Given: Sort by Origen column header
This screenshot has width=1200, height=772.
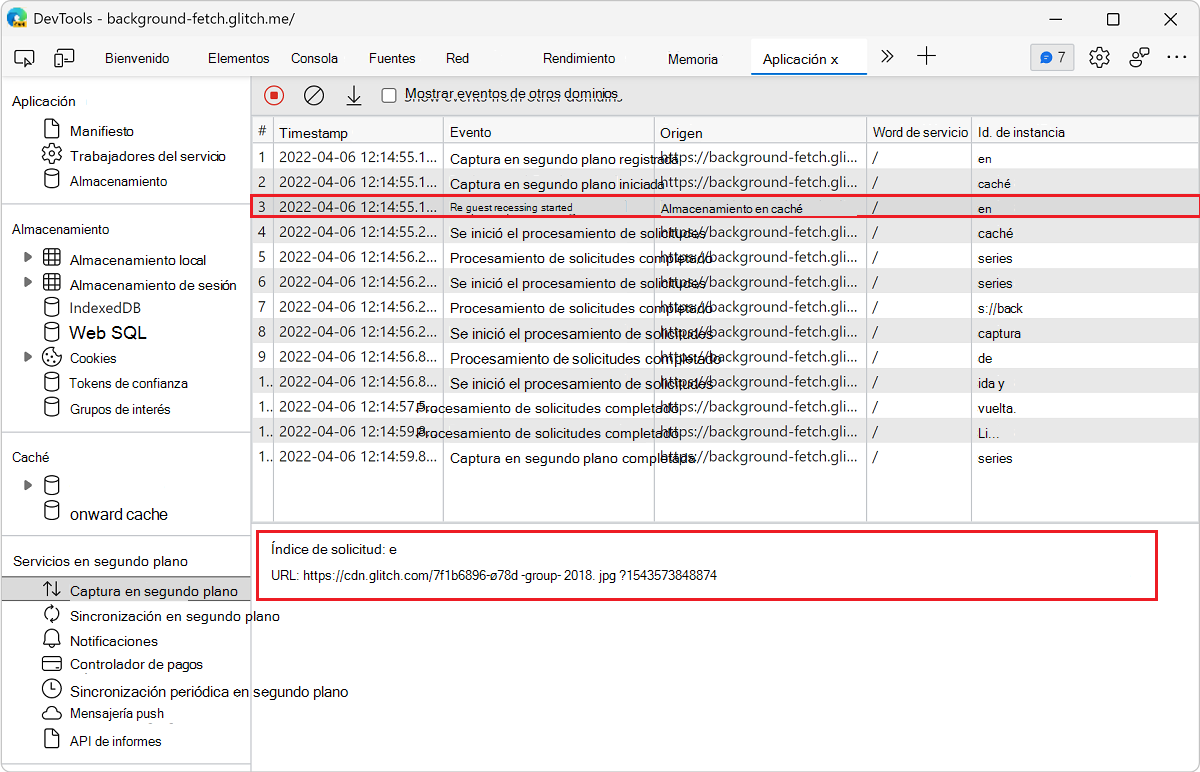Looking at the screenshot, I should click(760, 132).
